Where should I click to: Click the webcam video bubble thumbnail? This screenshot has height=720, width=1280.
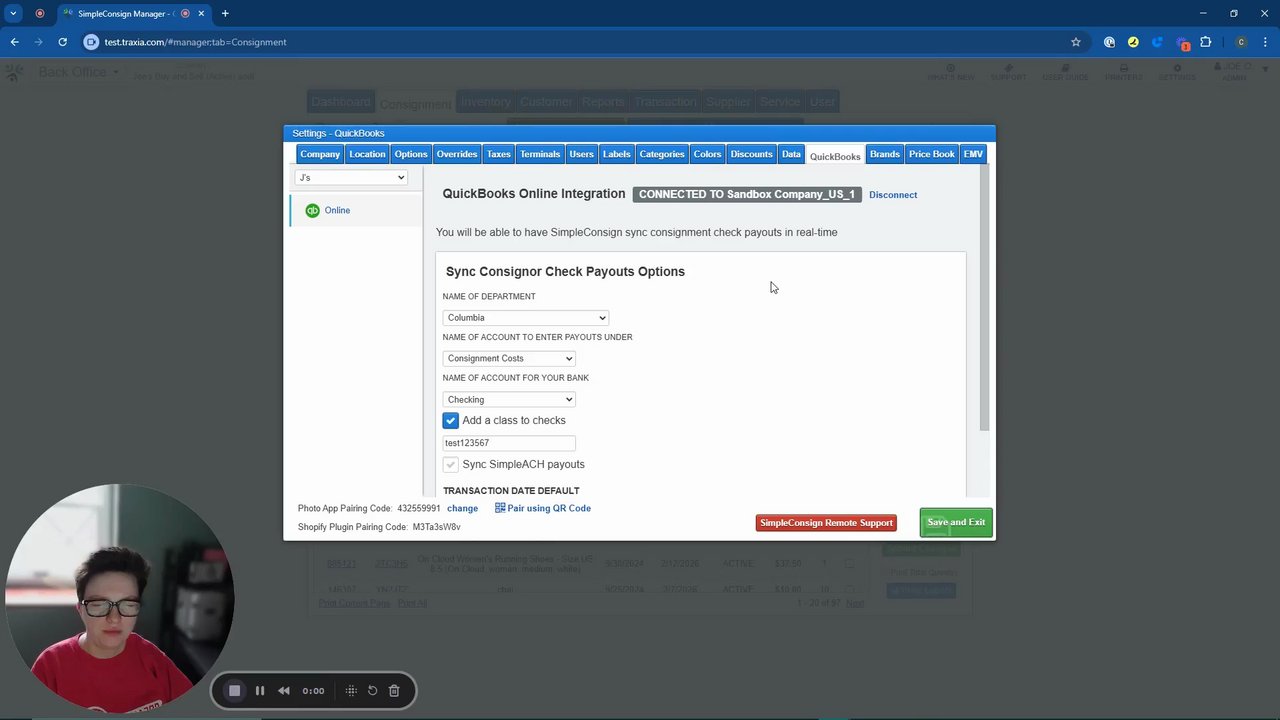click(120, 598)
